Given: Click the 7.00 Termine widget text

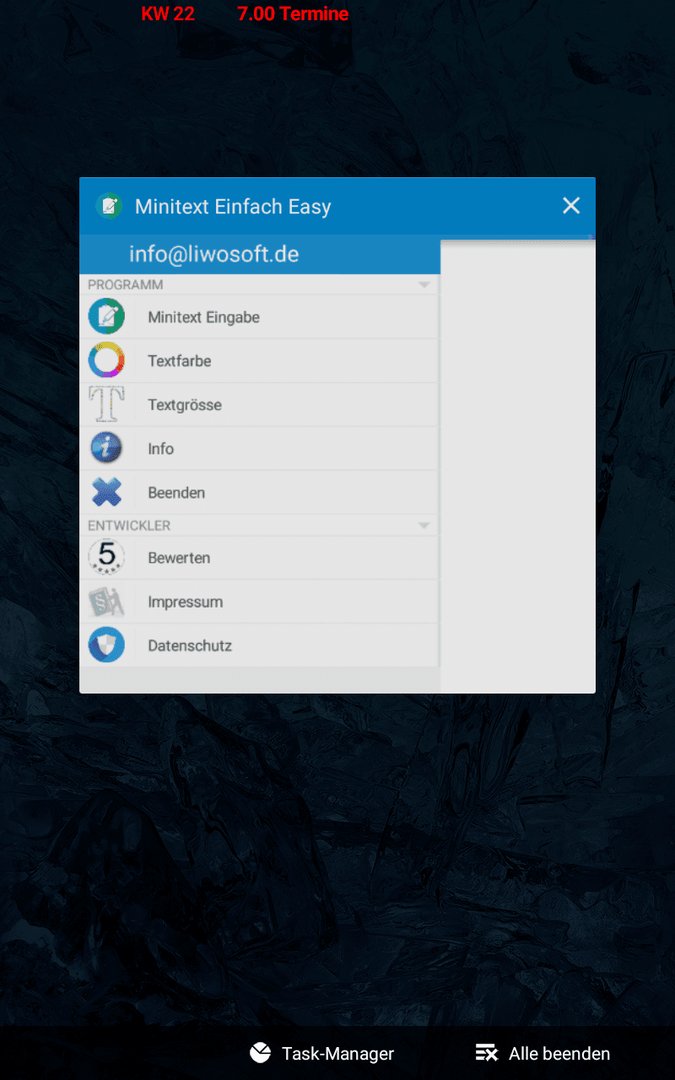Looking at the screenshot, I should click(x=293, y=14).
